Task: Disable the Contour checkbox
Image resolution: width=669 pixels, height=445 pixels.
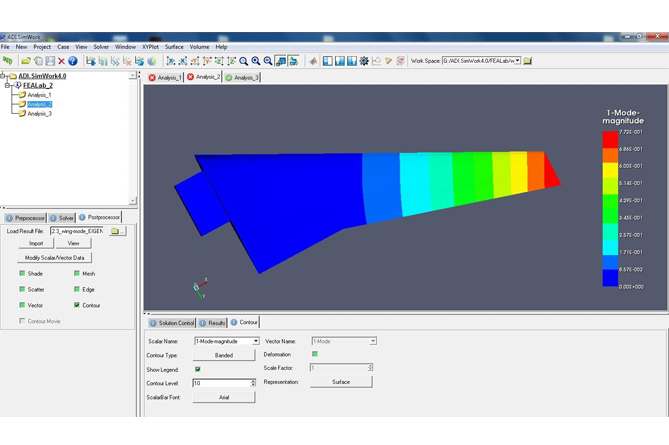Action: pos(77,305)
